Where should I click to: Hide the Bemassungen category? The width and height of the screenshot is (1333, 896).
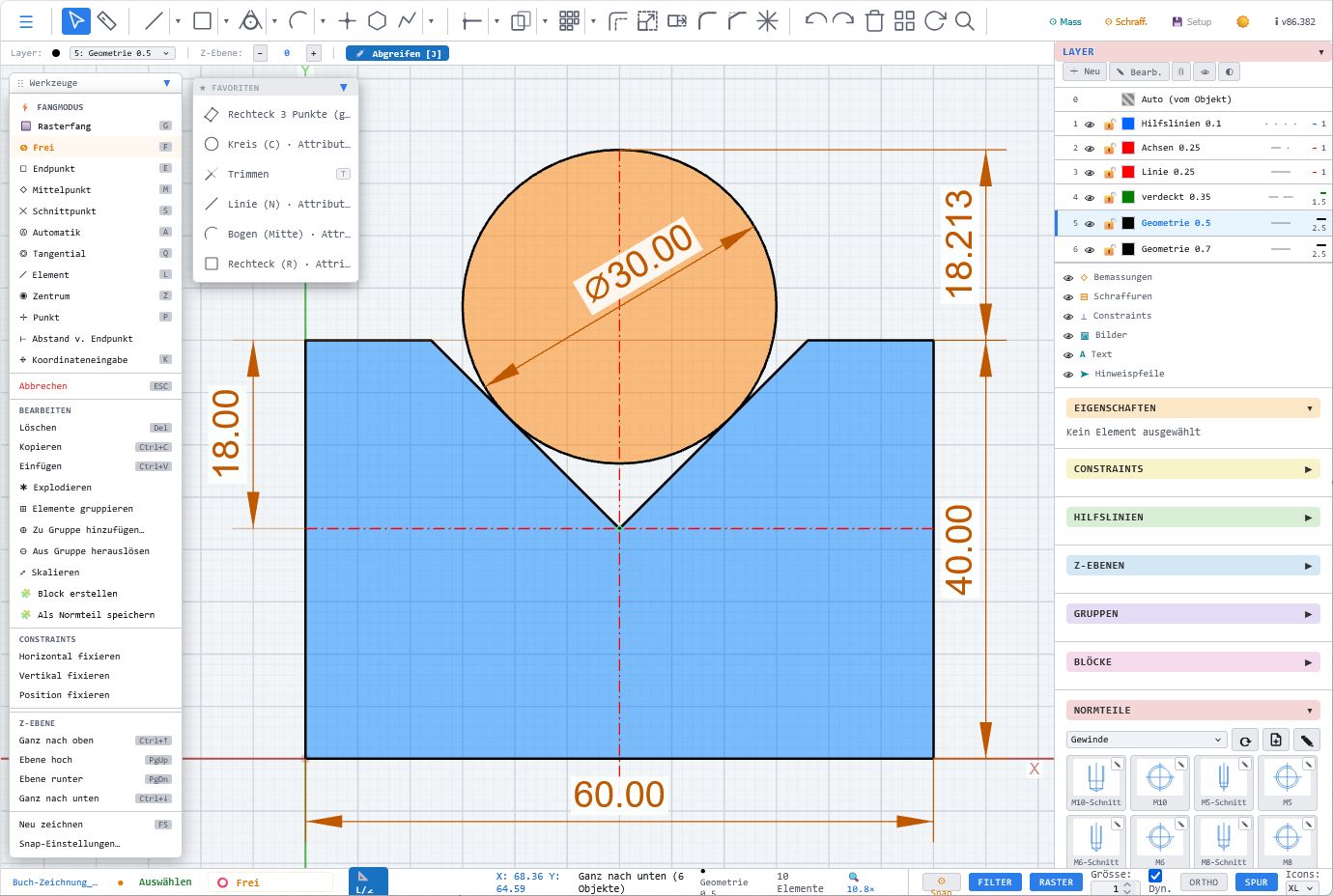(x=1068, y=278)
